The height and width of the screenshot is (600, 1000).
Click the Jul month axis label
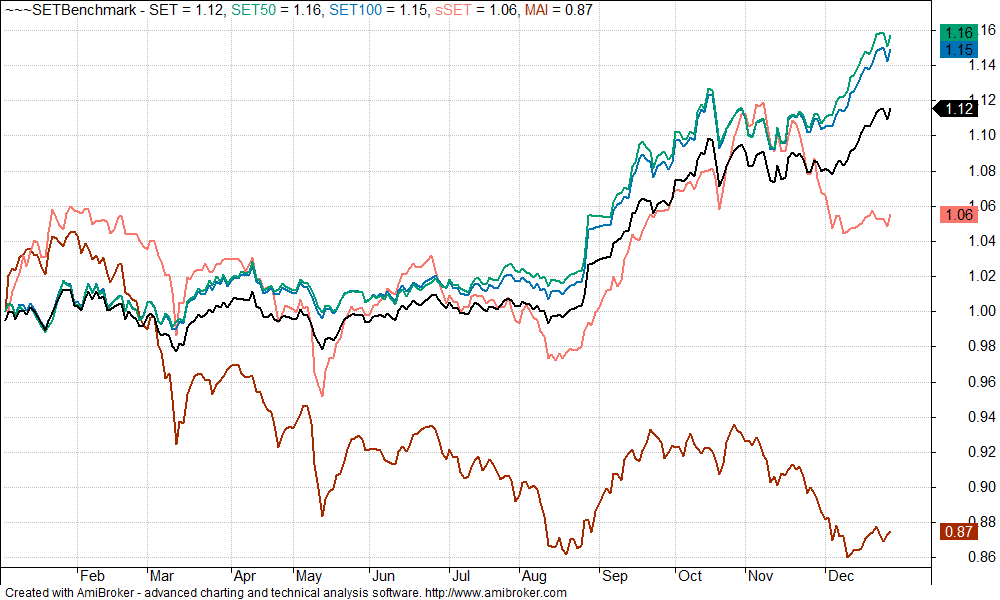pos(460,576)
